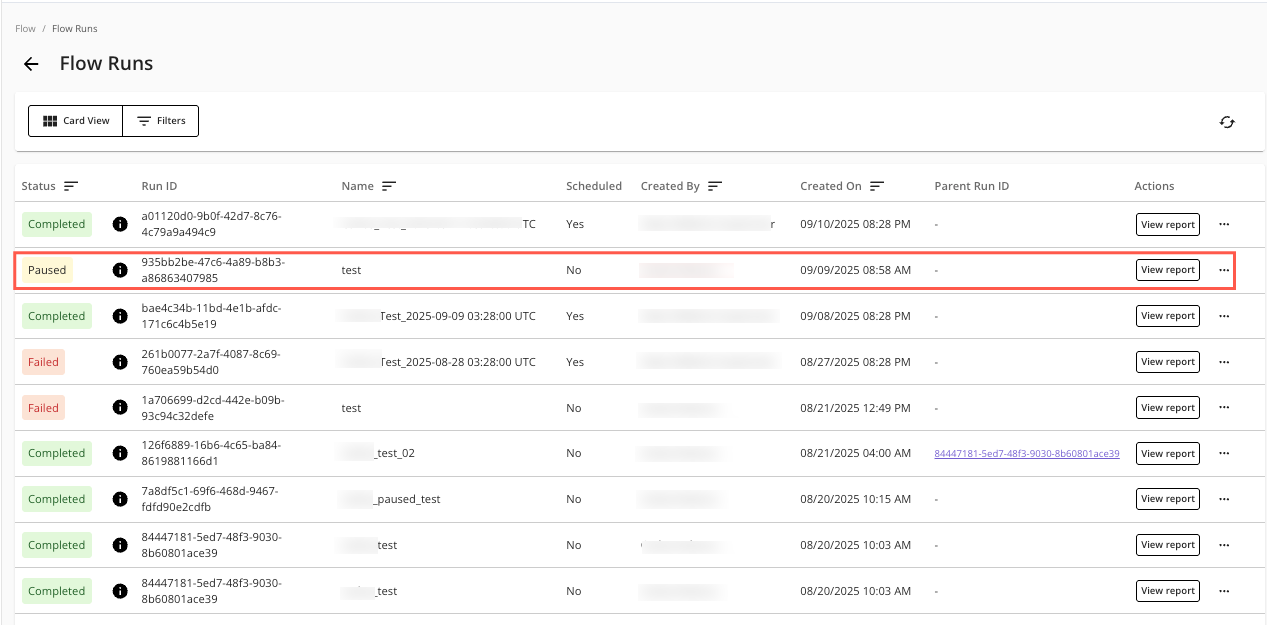Sort using the Created On column icon
1267x625 pixels.
click(x=877, y=186)
